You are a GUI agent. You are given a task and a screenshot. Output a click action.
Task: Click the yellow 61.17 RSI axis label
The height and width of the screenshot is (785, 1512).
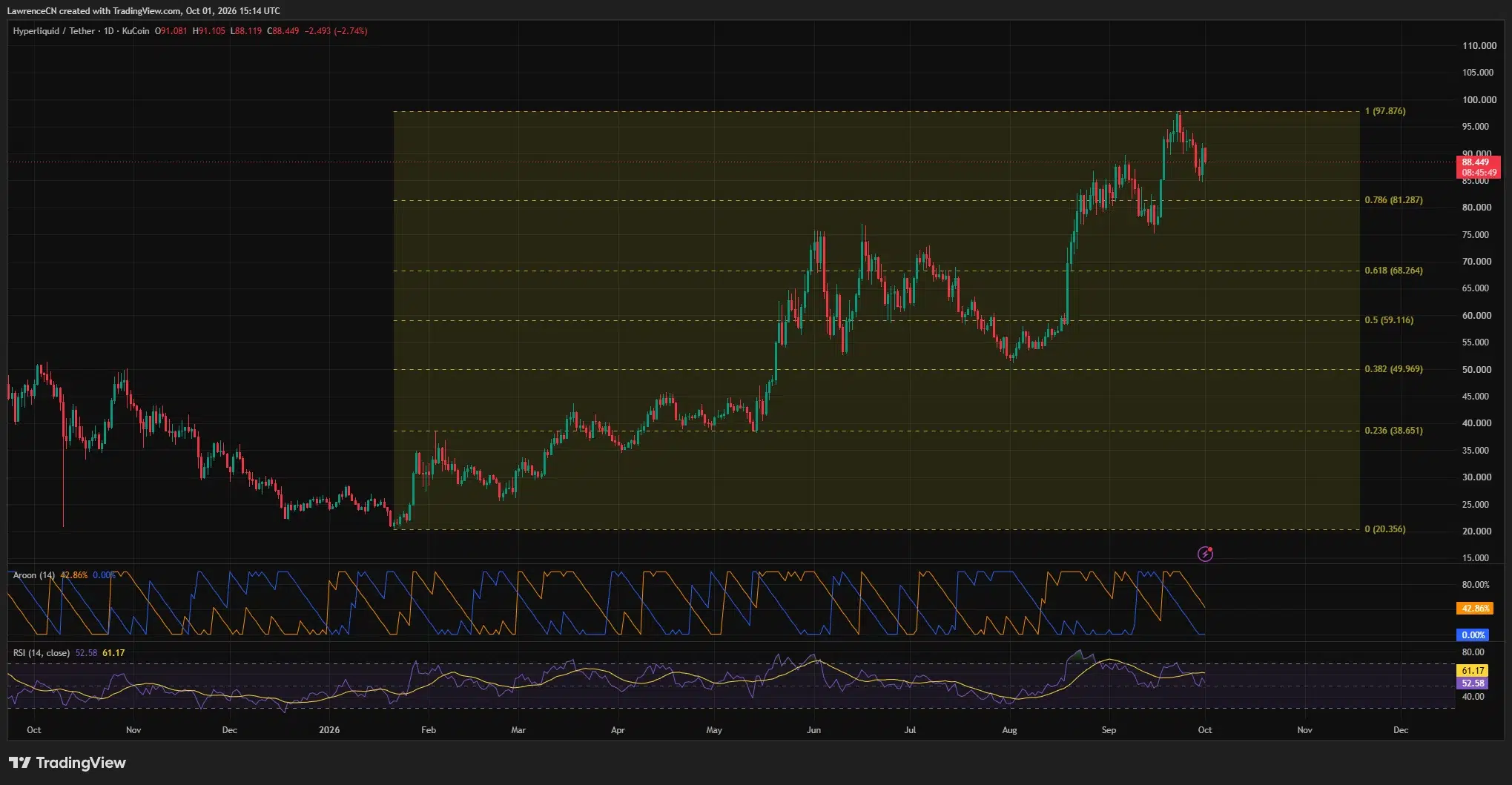[x=1473, y=671]
